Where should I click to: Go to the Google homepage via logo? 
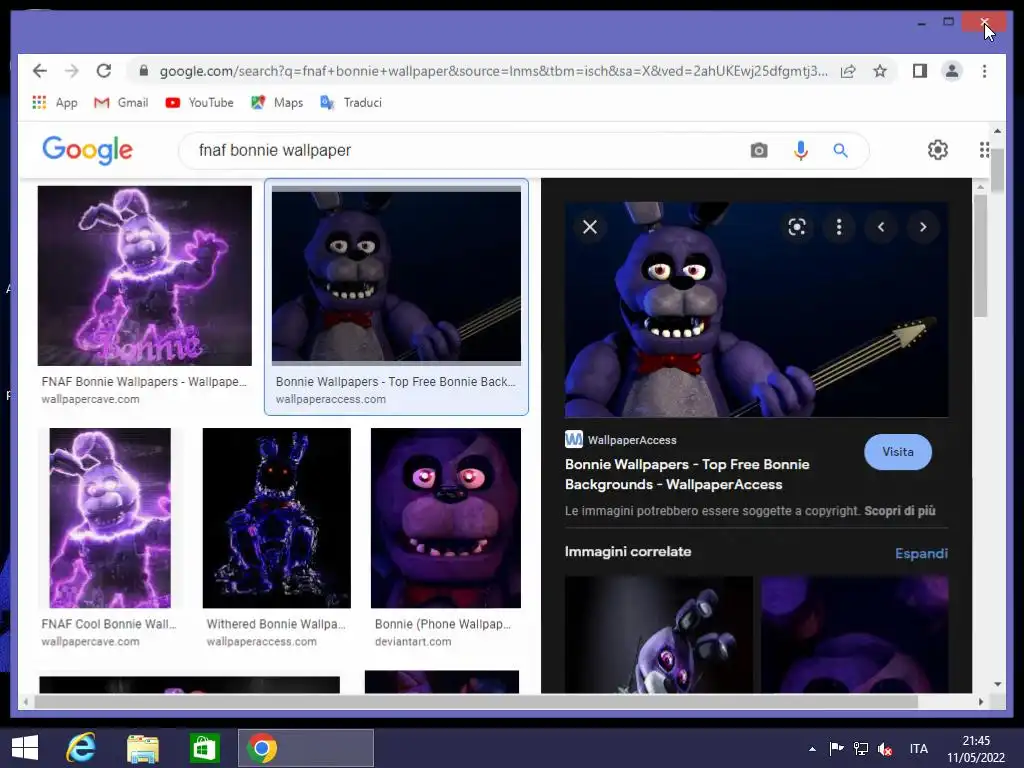[88, 150]
